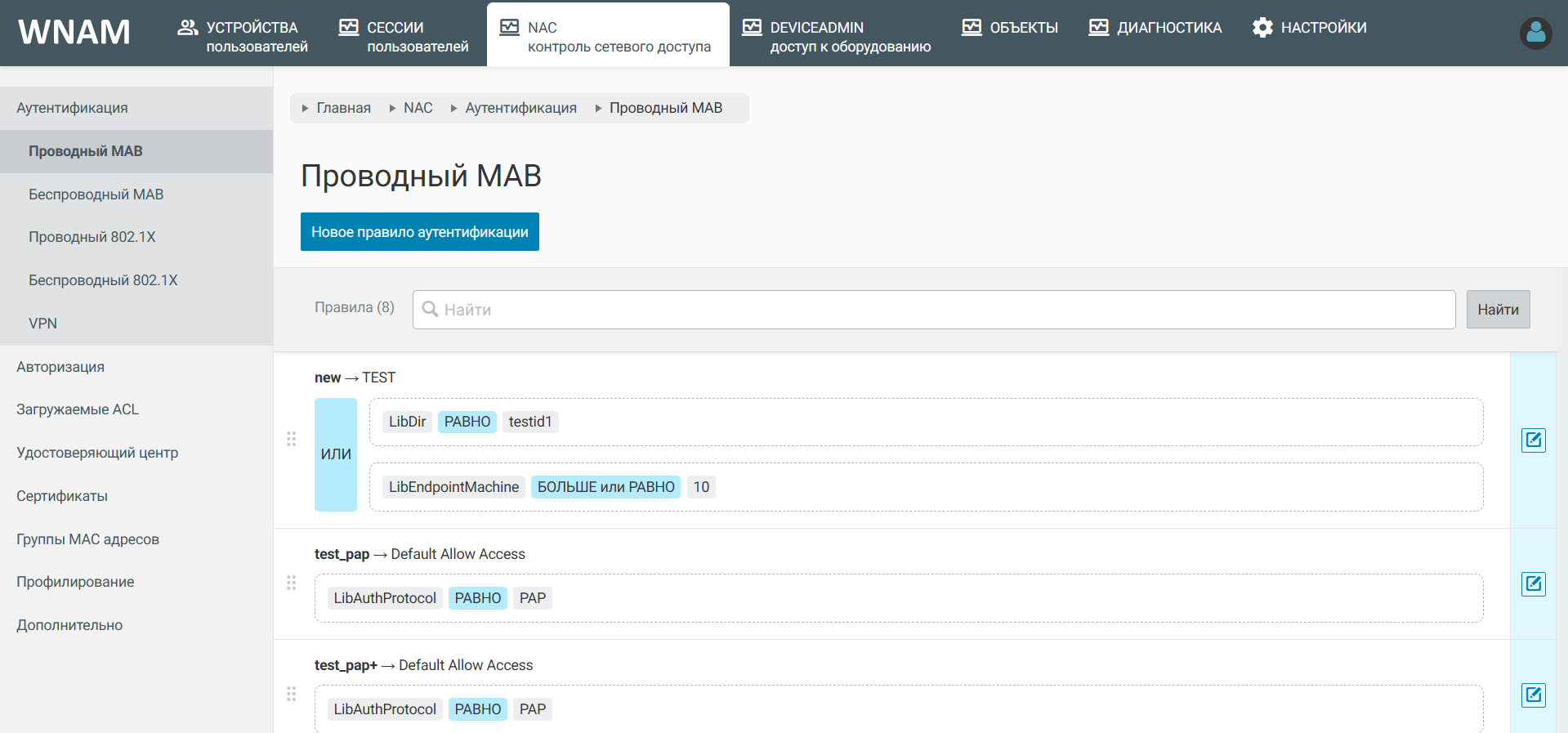Click the NAC breadcrumb link
The image size is (1568, 733).
(418, 108)
